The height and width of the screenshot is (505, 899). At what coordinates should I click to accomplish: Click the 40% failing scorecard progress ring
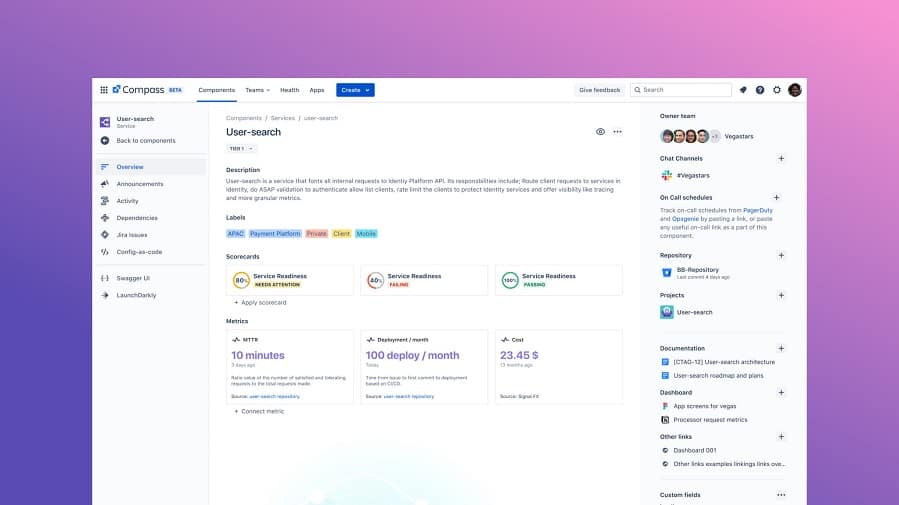376,280
